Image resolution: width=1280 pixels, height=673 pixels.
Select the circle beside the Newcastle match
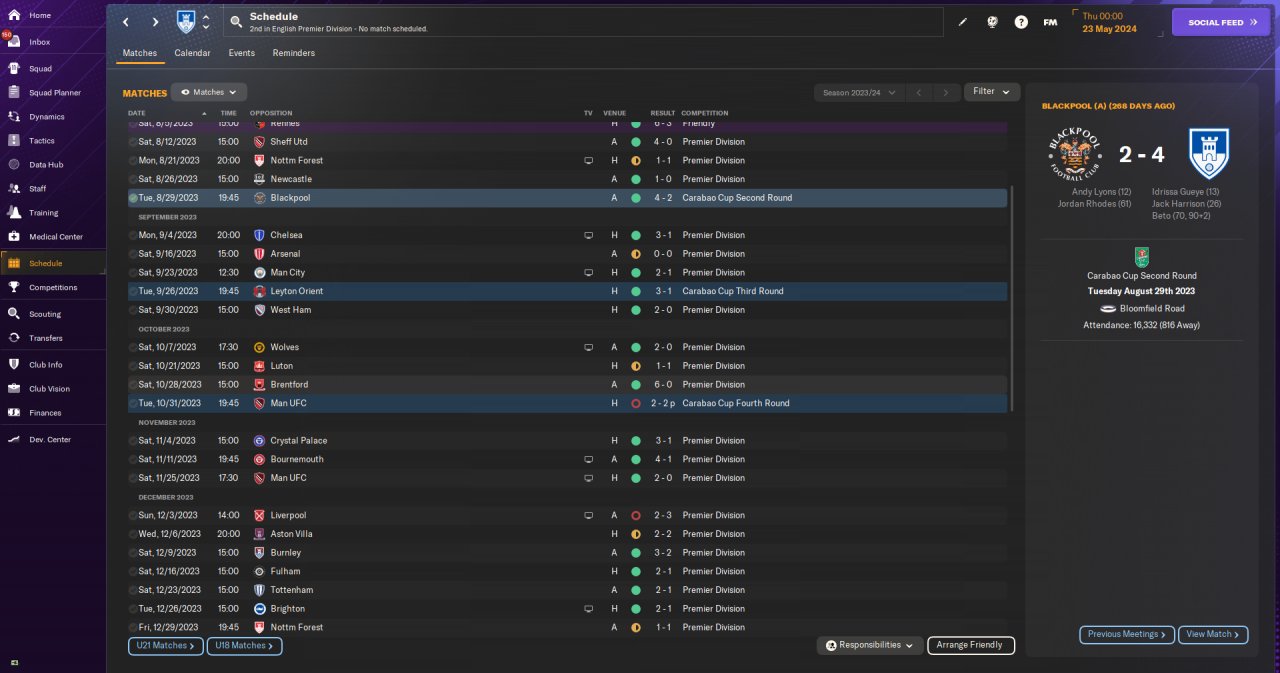coord(133,179)
